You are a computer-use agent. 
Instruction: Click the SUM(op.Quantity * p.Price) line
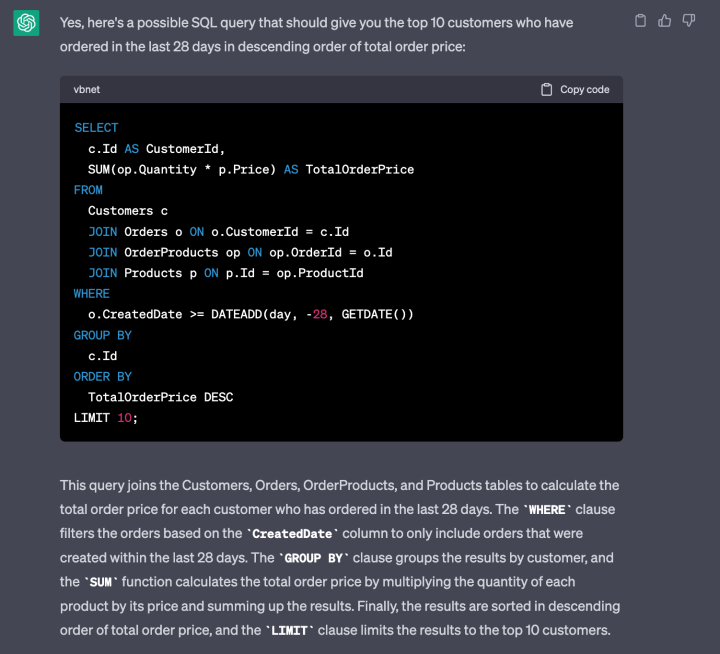(251, 169)
